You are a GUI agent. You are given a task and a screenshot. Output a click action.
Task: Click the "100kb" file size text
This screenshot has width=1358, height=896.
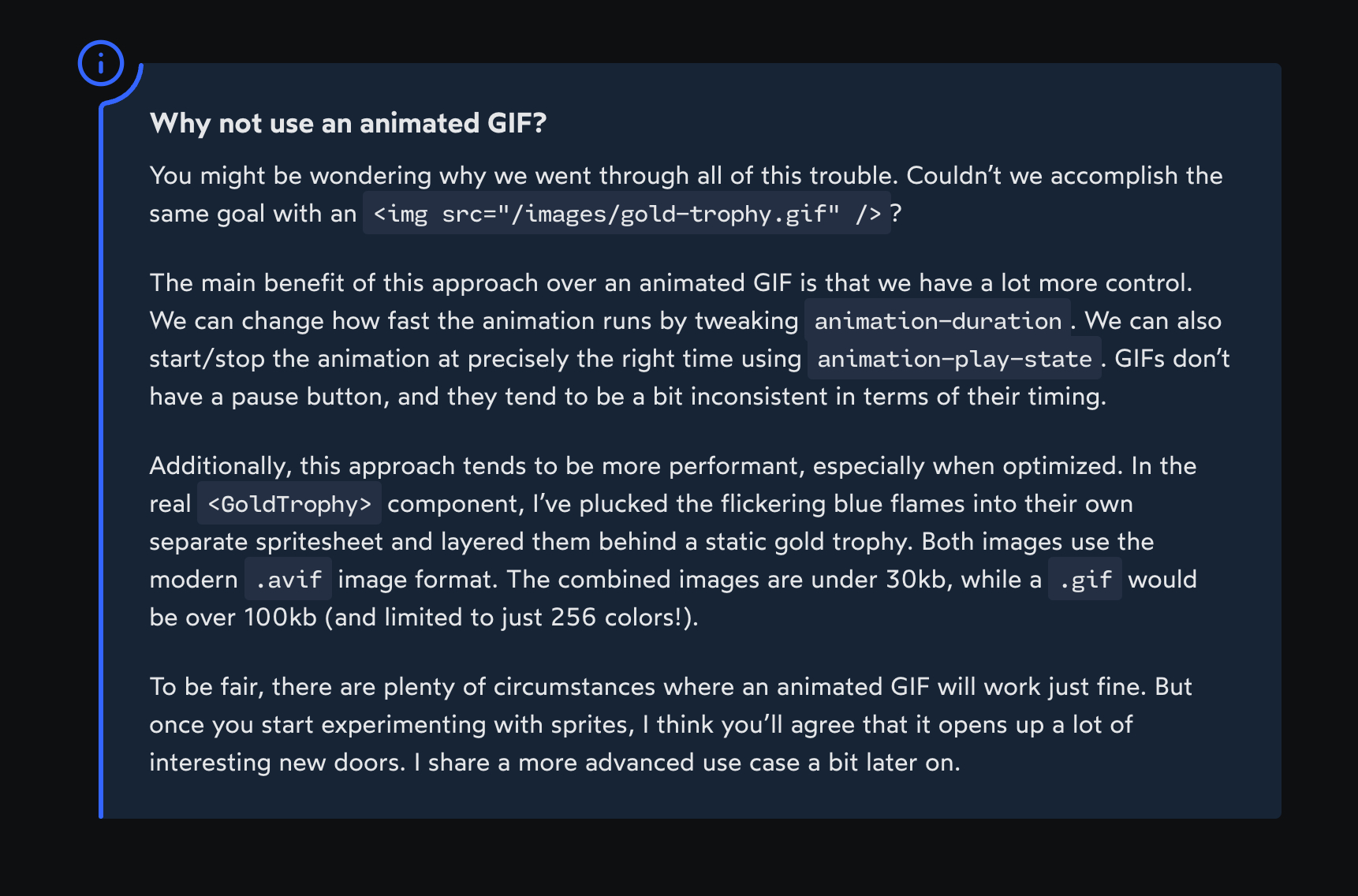(280, 617)
